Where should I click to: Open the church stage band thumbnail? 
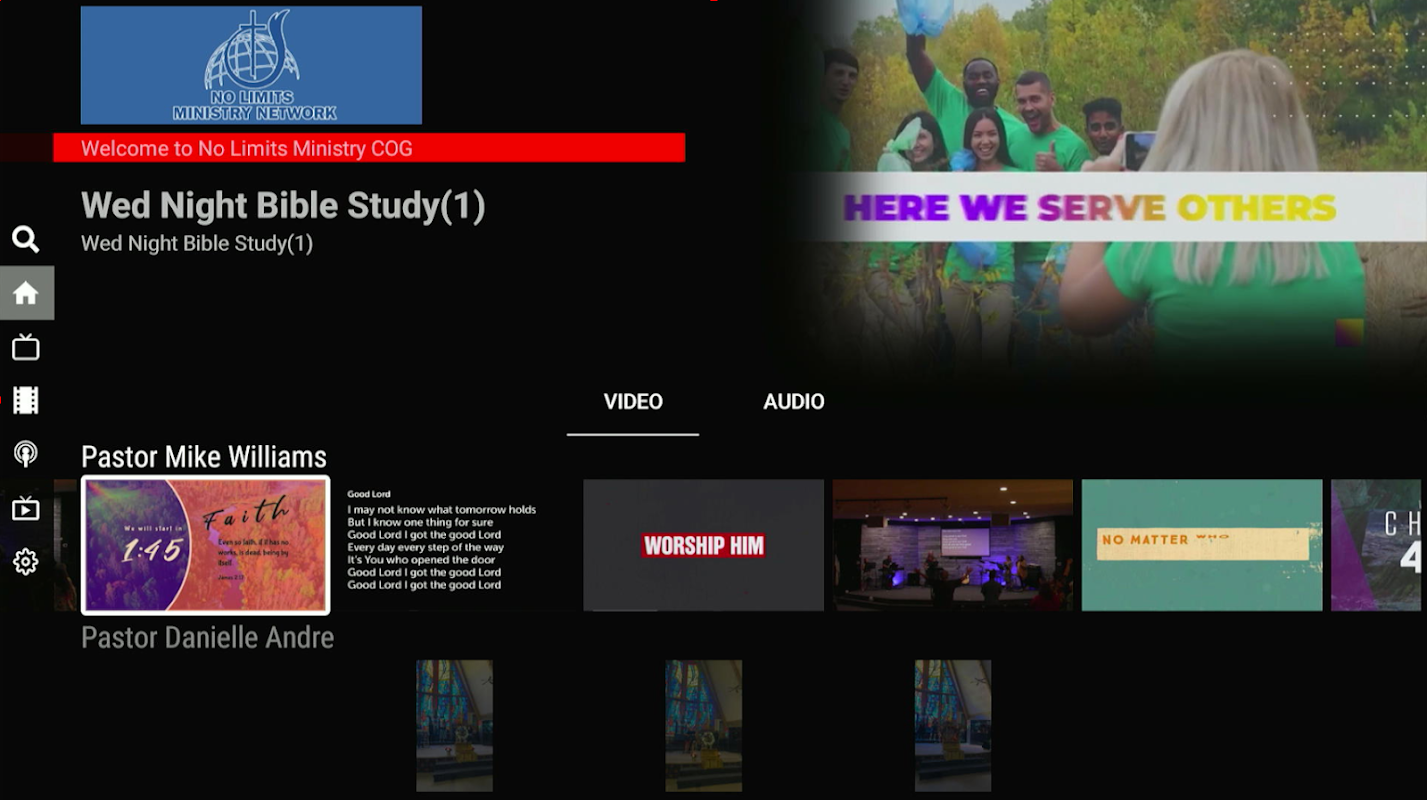[953, 545]
